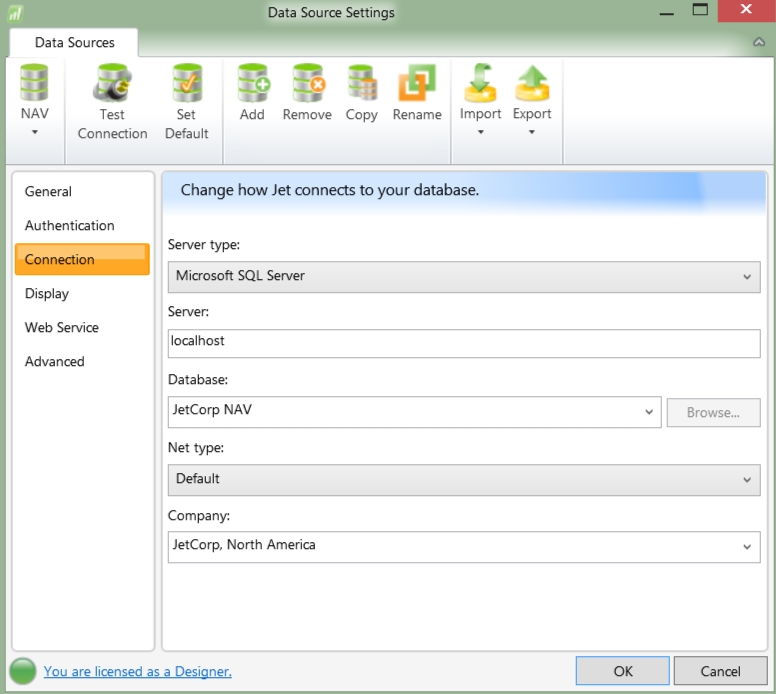
Task: Open the NAV dropdown arrow
Action: (x=35, y=132)
